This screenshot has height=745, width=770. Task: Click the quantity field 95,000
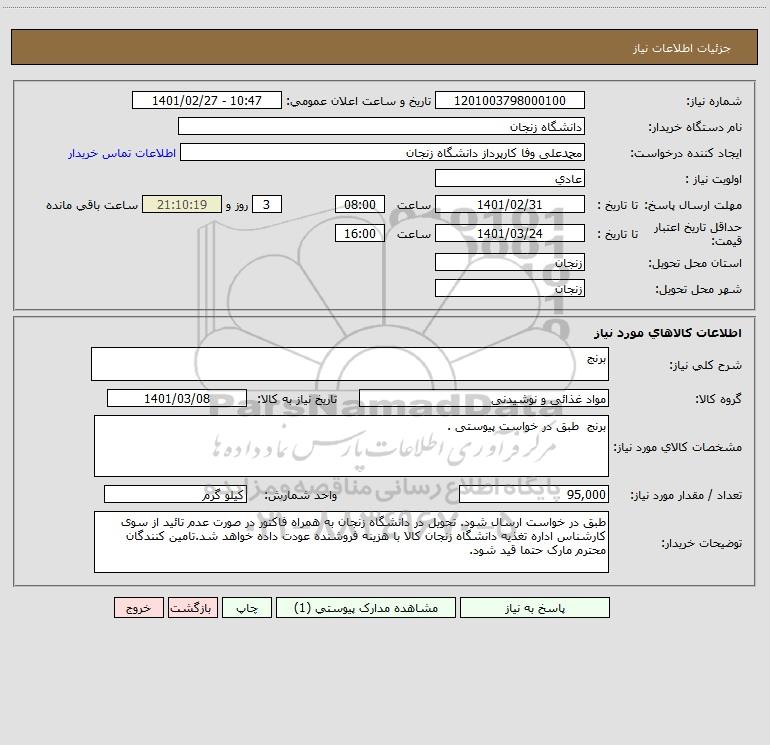coord(534,494)
